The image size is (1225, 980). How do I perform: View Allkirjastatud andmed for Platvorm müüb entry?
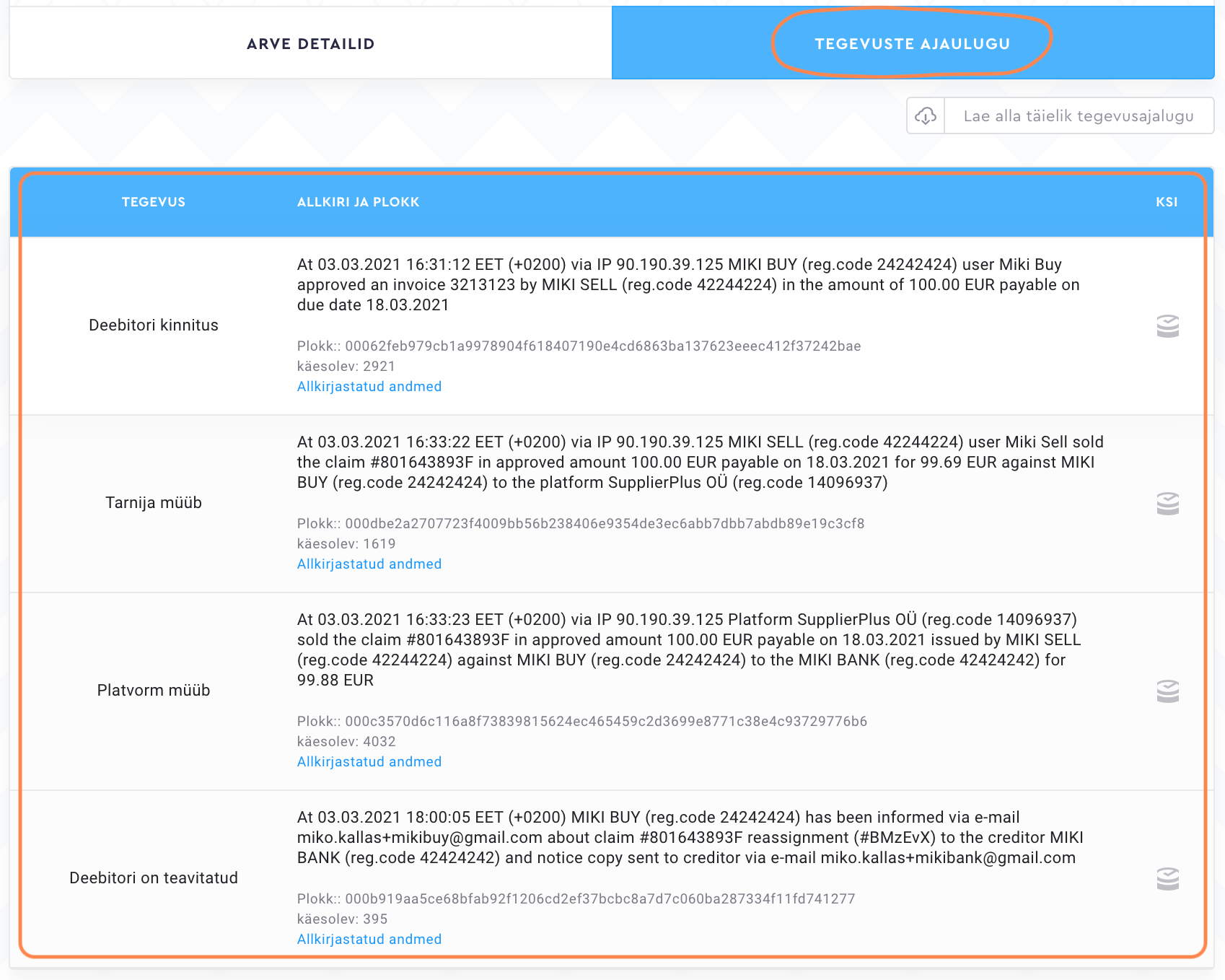pos(369,762)
